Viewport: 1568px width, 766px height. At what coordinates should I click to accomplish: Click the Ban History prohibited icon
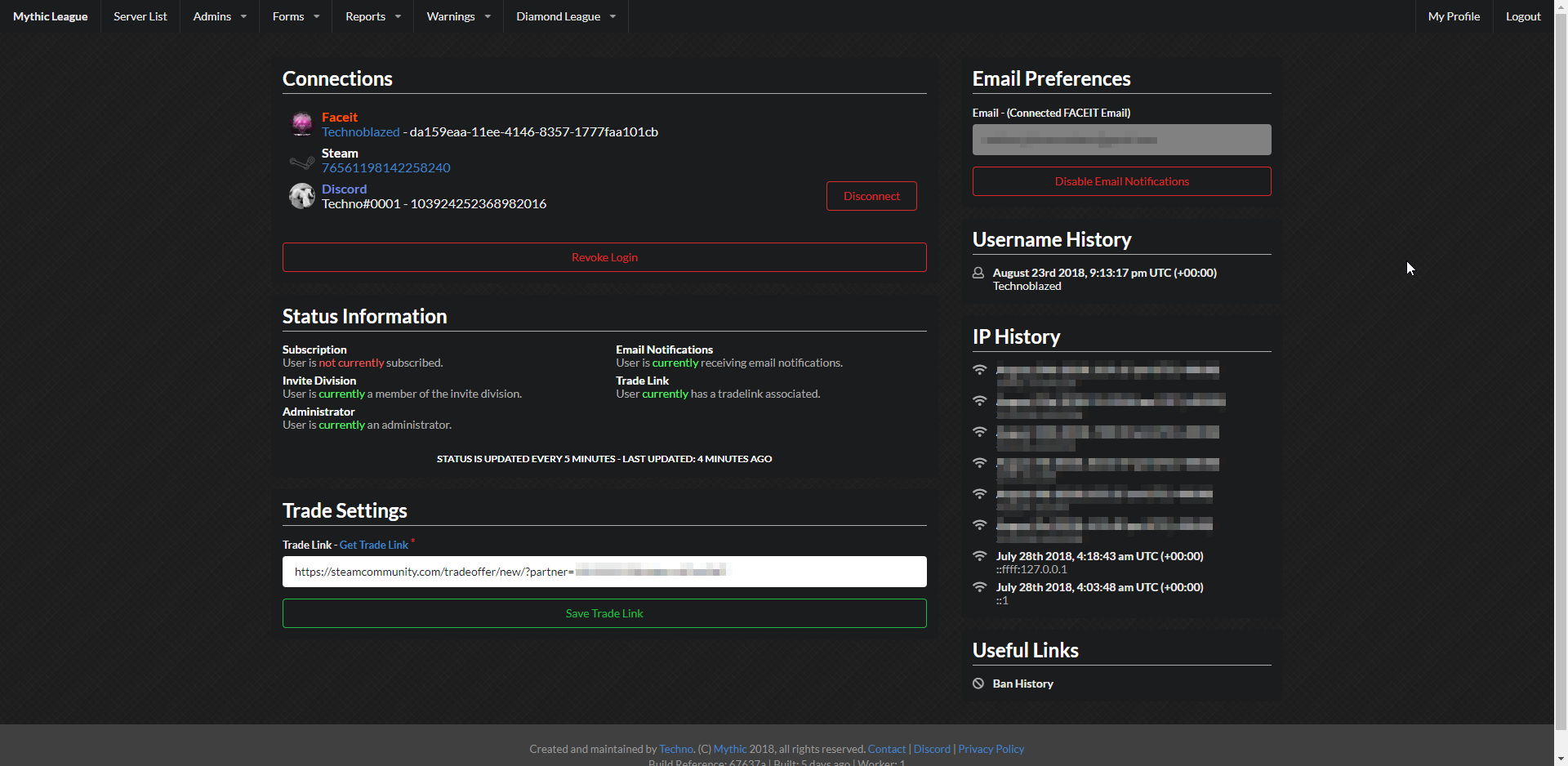tap(978, 684)
